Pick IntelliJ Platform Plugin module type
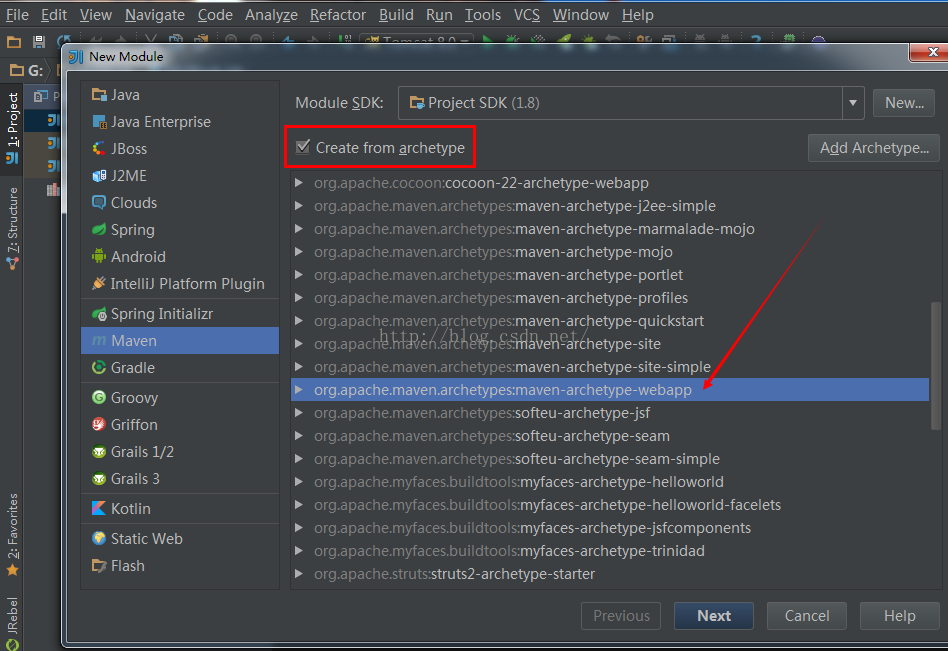 pos(180,283)
